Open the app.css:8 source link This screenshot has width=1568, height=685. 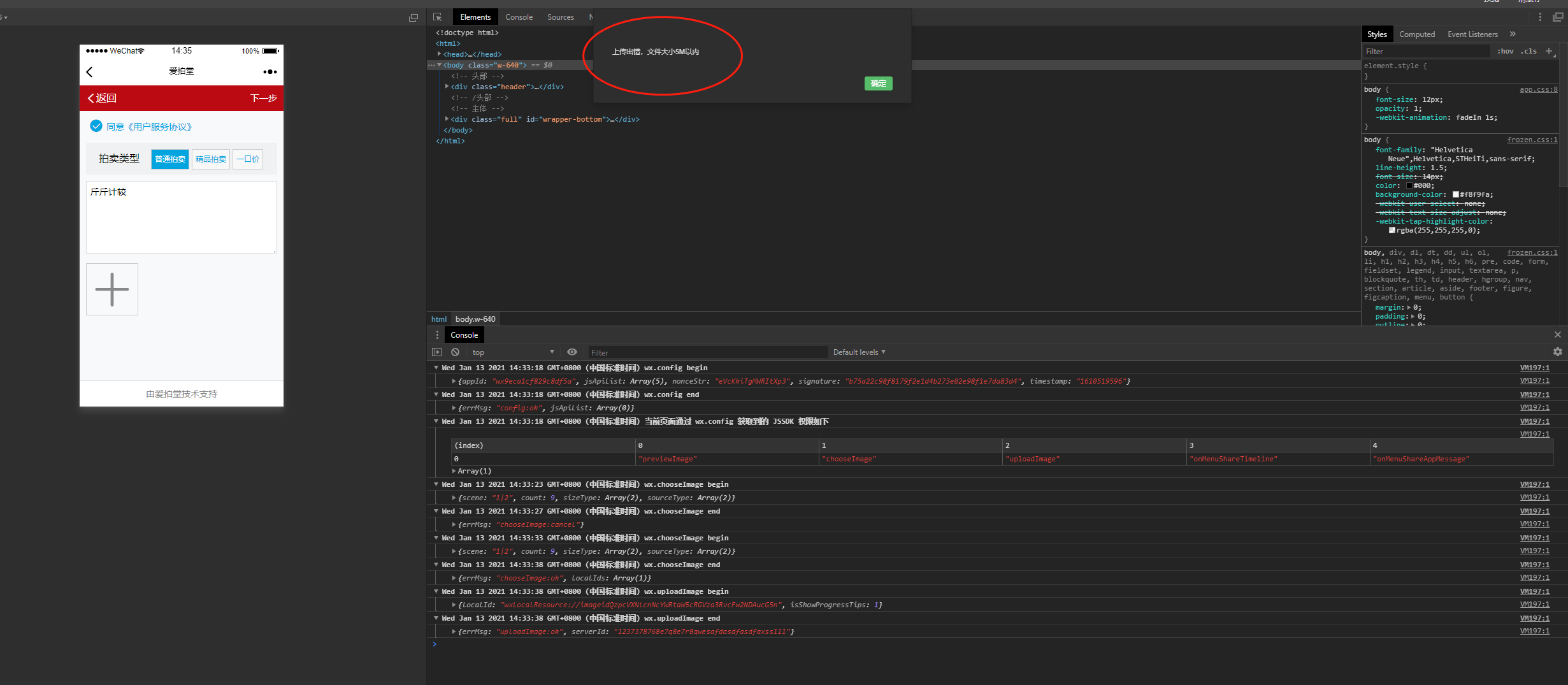[x=1538, y=89]
